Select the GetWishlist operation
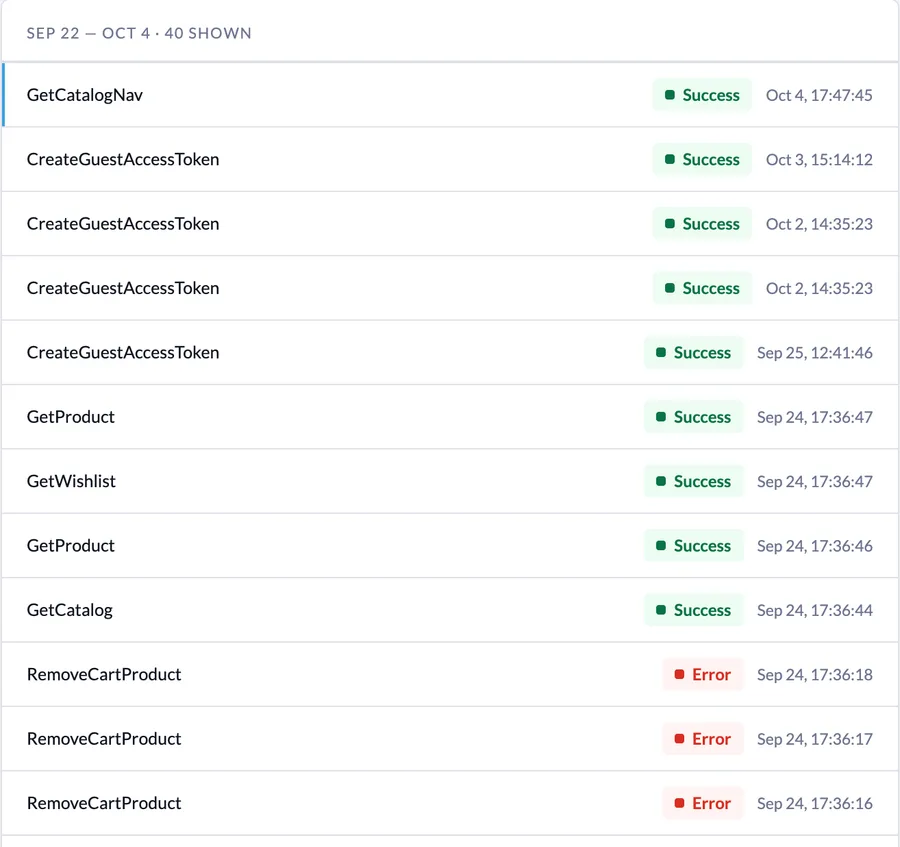Screen dimensions: 900x847 [x=450, y=481]
